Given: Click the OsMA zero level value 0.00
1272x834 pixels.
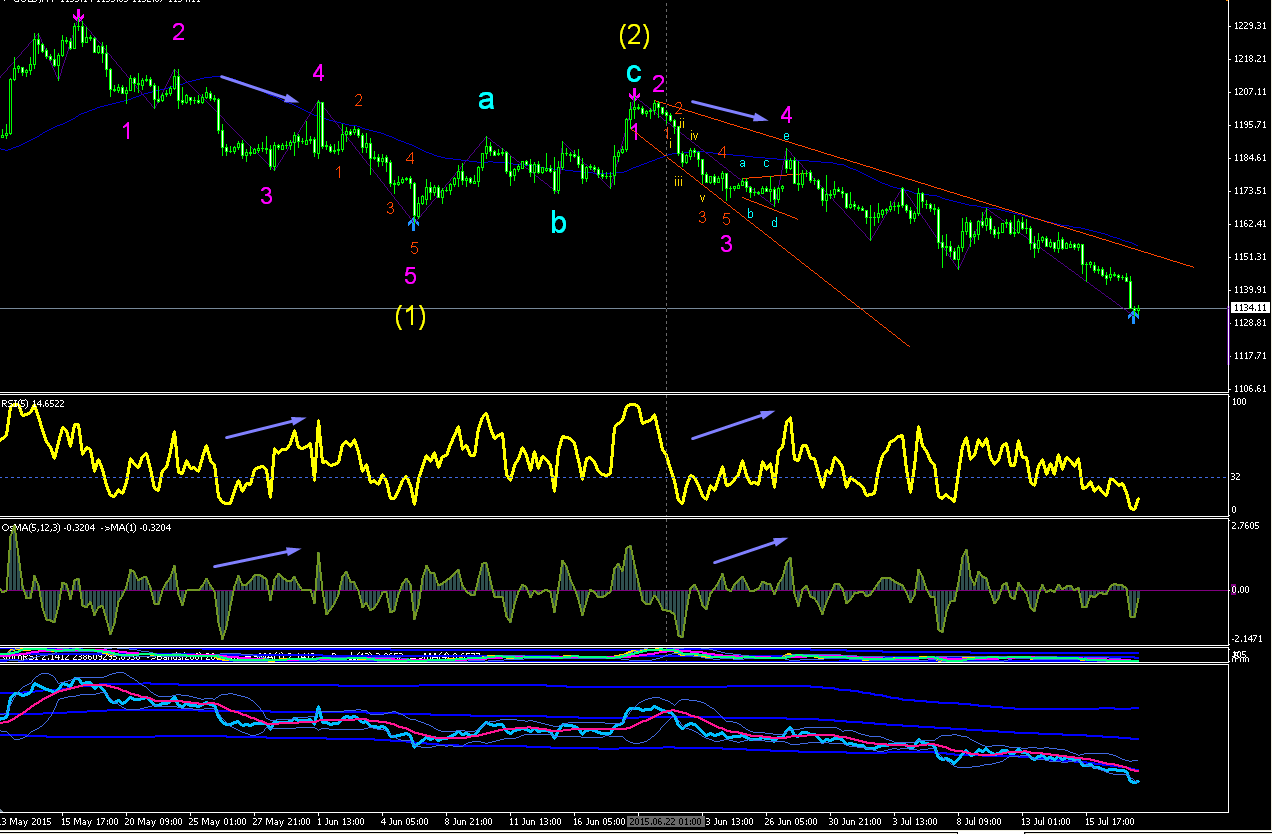Looking at the screenshot, I should coord(1240,590).
